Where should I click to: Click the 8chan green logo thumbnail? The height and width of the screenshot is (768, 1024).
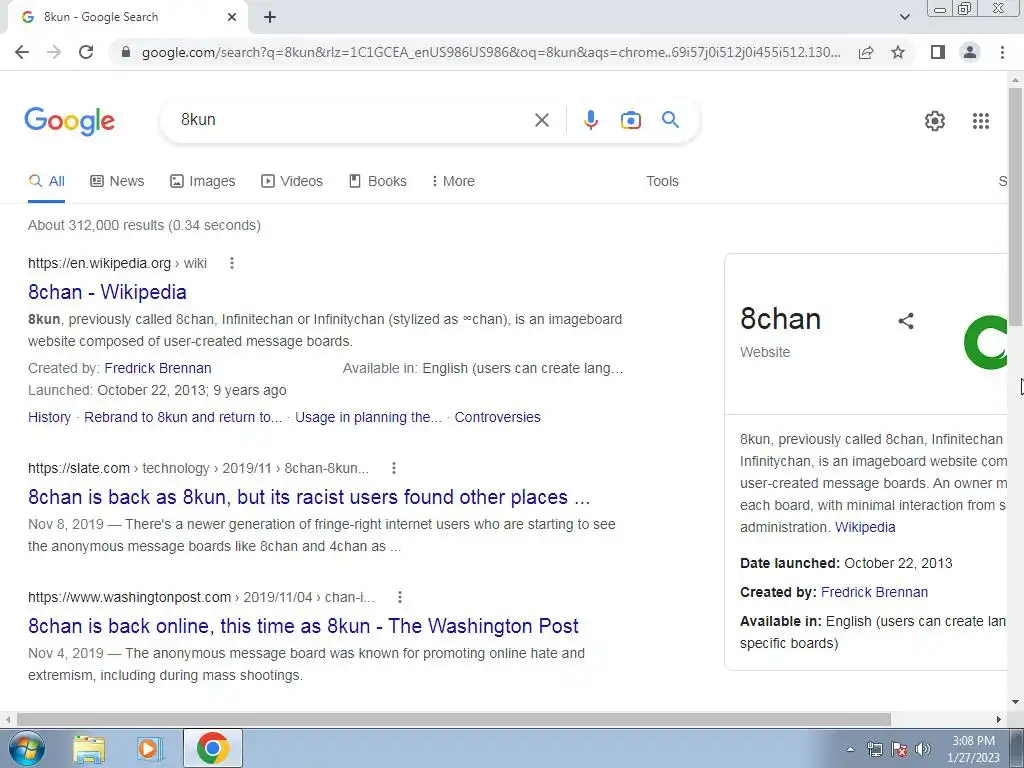pos(985,342)
